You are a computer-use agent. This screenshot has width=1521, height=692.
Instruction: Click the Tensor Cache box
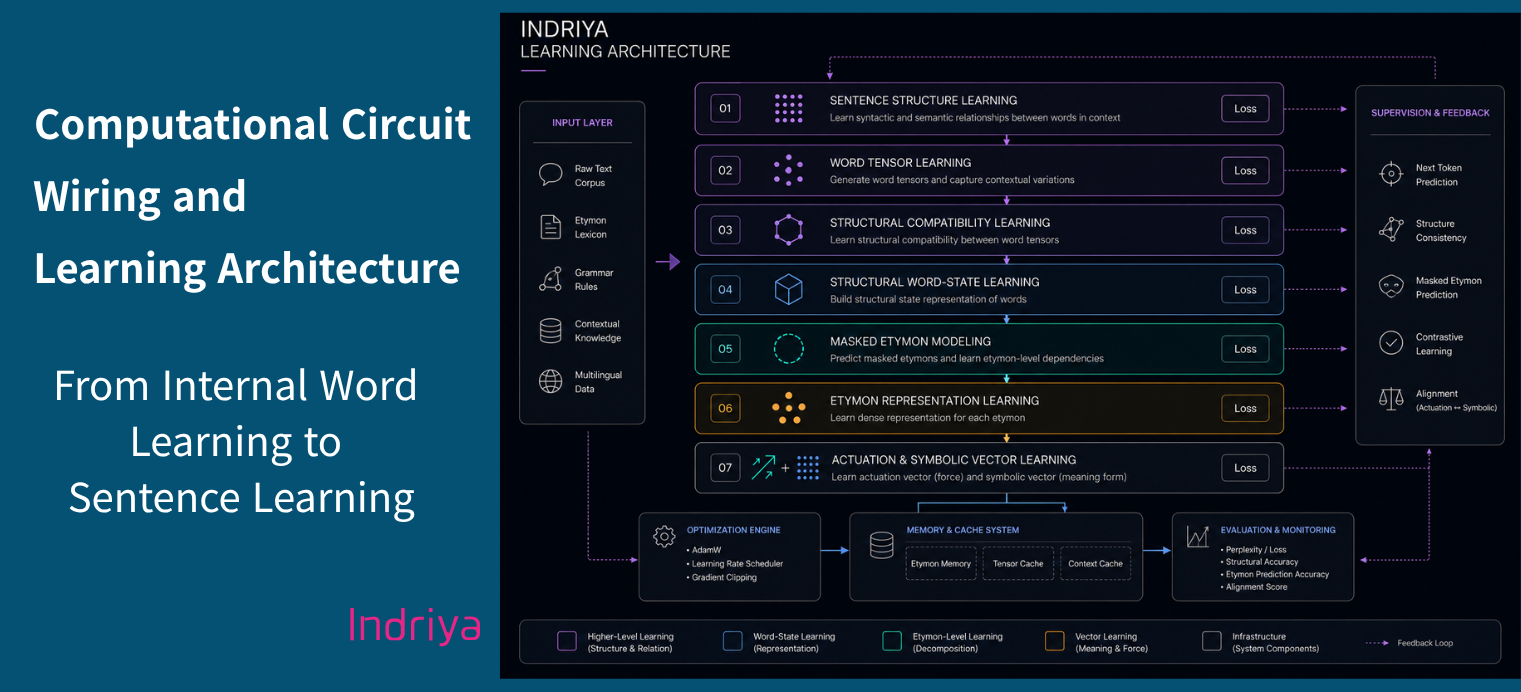(x=1018, y=563)
